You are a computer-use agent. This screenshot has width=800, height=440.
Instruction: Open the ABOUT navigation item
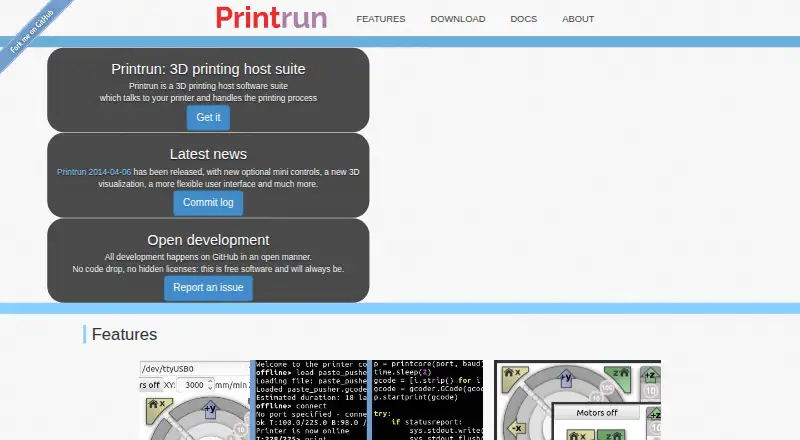pos(578,19)
